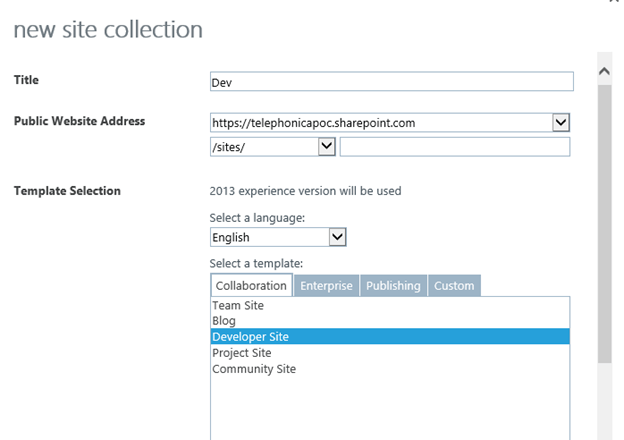Open the Public Website Address domain dropdown
This screenshot has height=440, width=624.
(x=560, y=122)
